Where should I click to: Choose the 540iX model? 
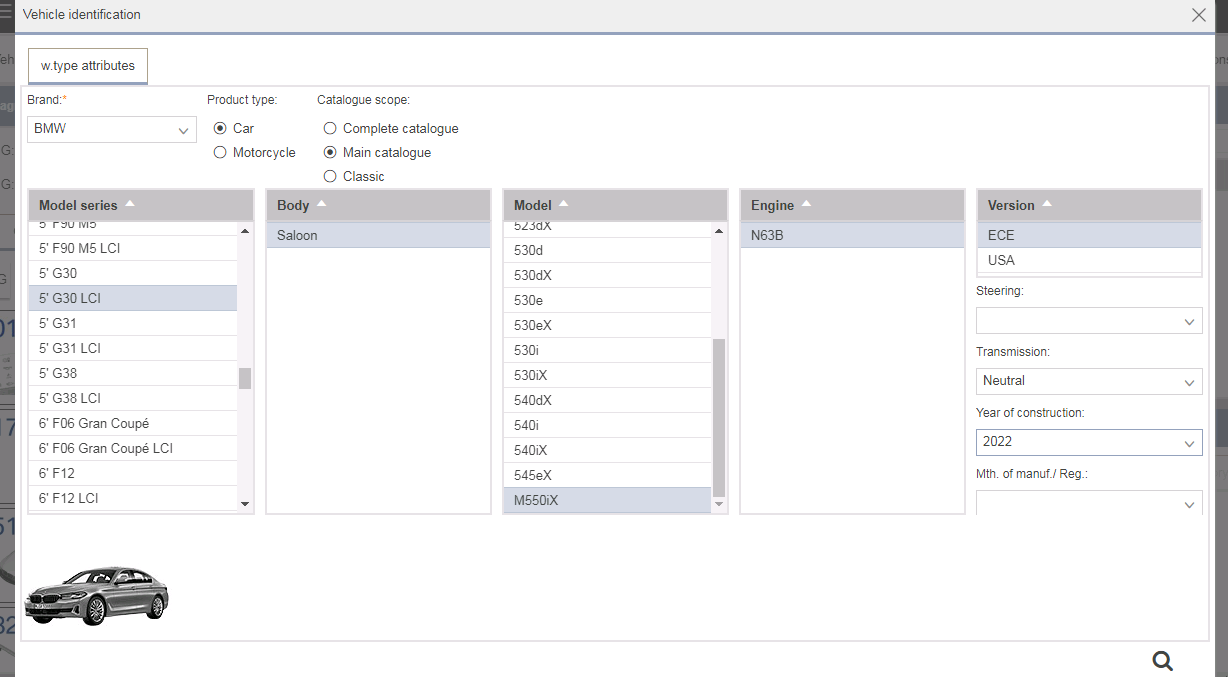[532, 450]
